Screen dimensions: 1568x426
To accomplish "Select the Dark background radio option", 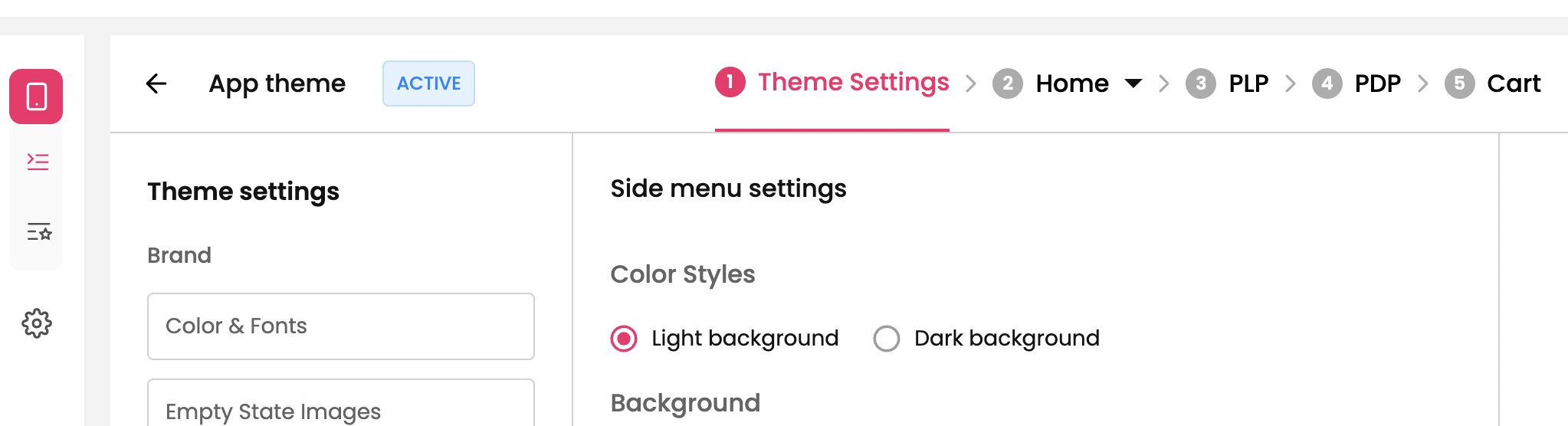I will coord(887,339).
